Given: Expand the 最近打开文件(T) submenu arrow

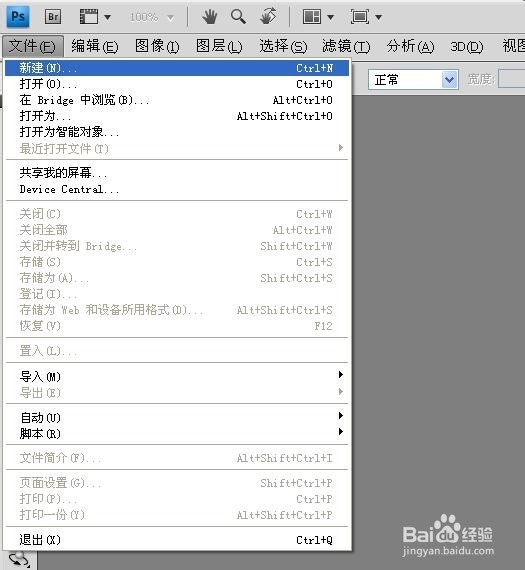Looking at the screenshot, I should point(341,148).
